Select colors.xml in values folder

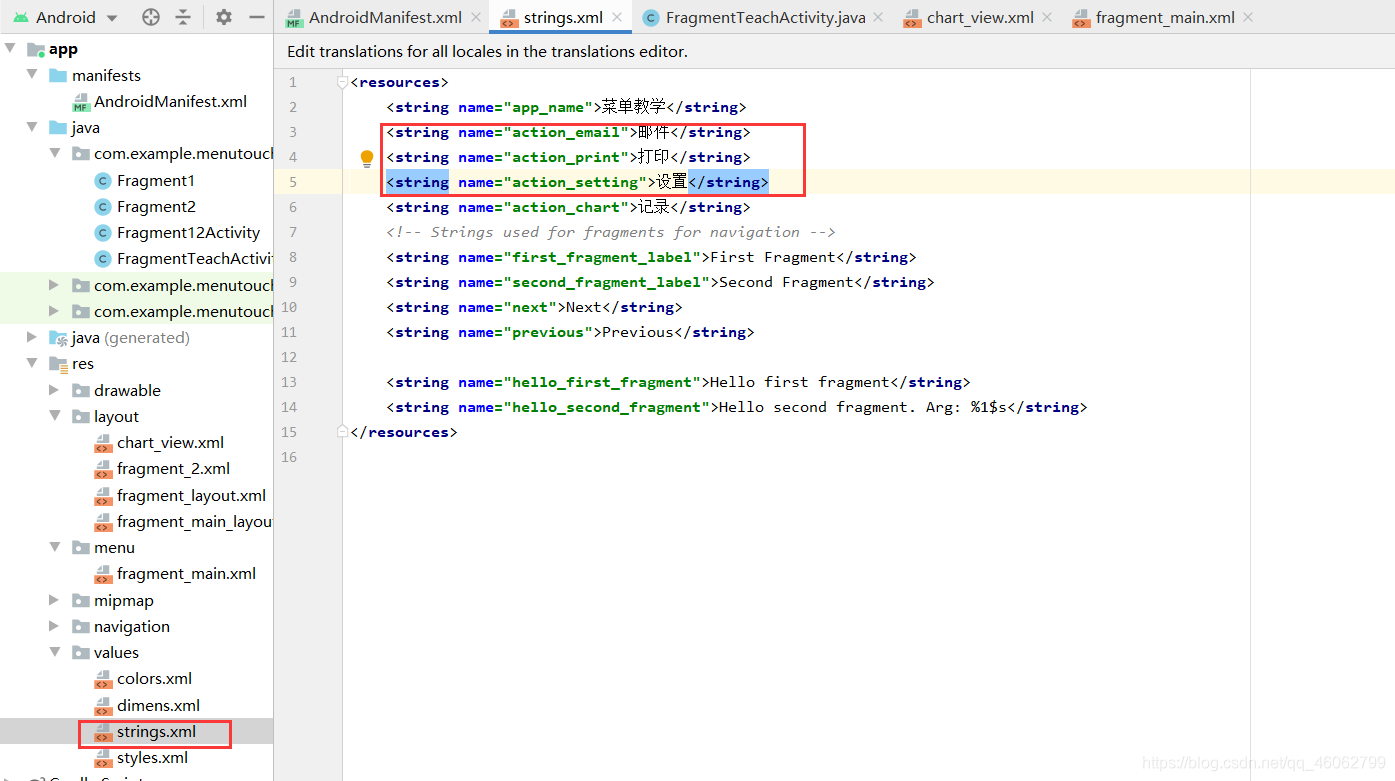tap(154, 678)
